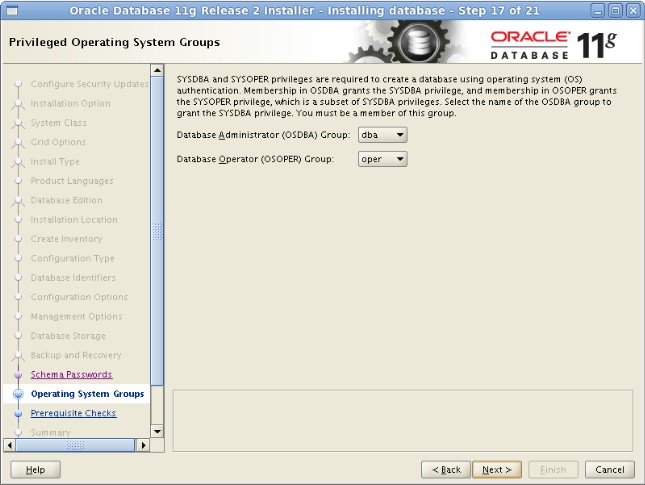This screenshot has width=645, height=485.
Task: Click the Installation Location step
Action: [x=74, y=220]
